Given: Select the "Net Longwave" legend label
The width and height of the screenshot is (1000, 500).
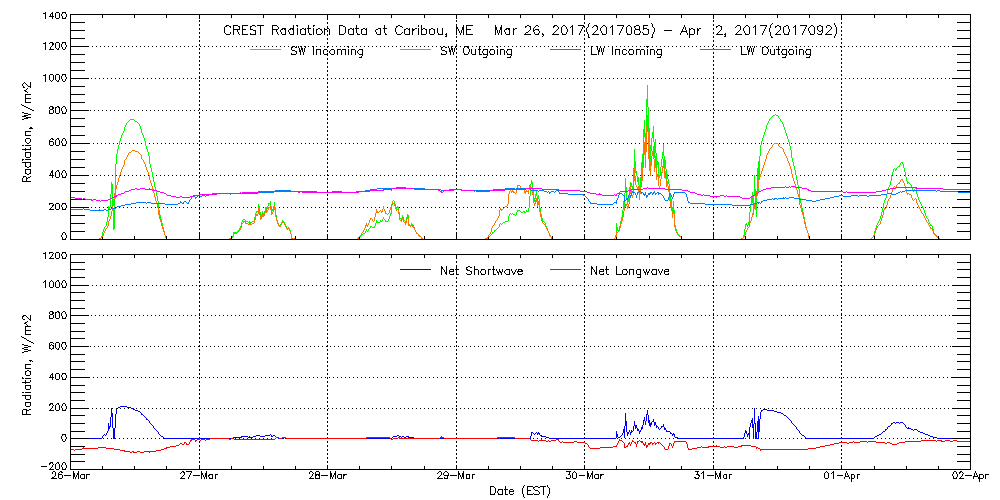Looking at the screenshot, I should (630, 271).
